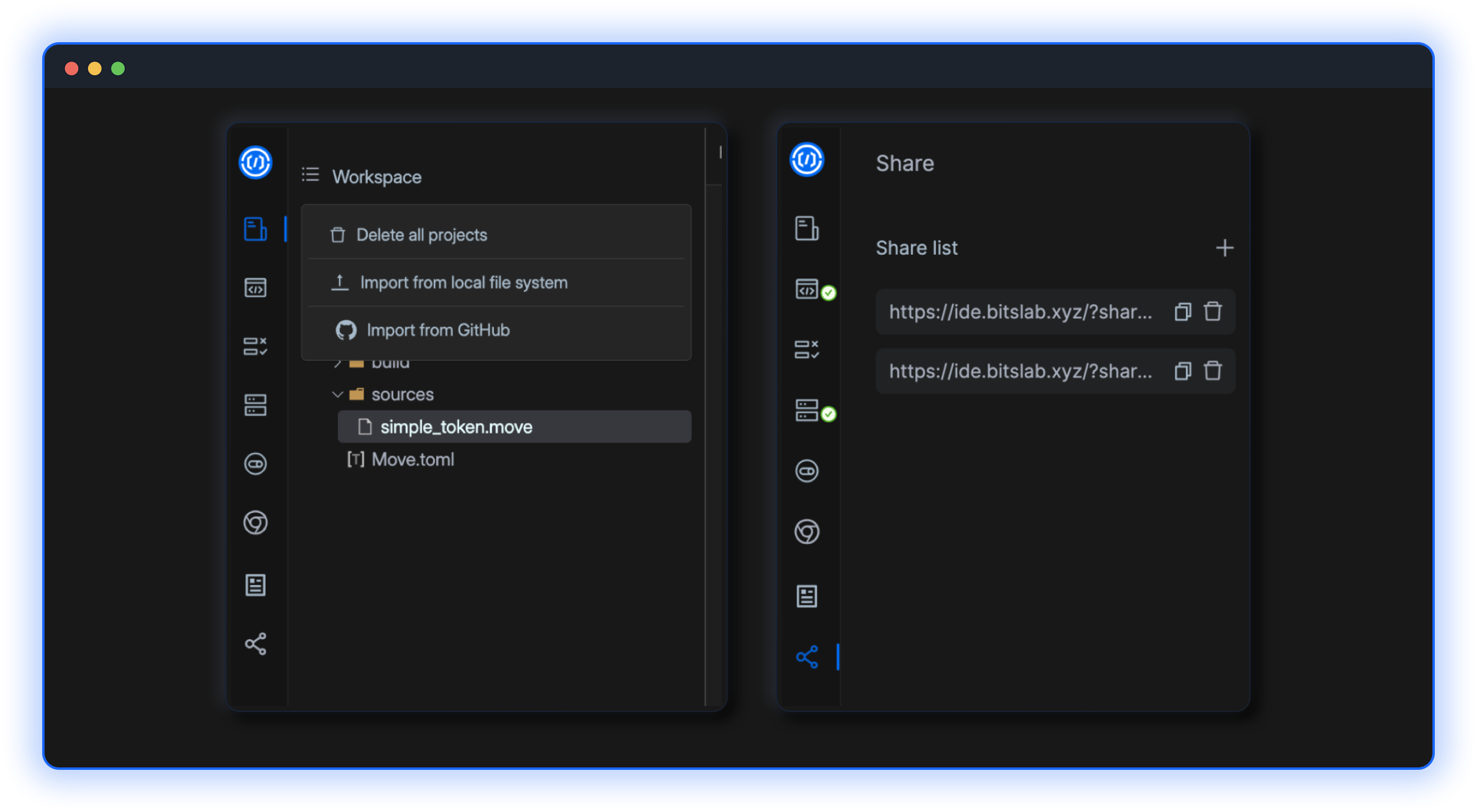
Task: Open the checklist test icon in Workspace panel sidebar
Action: click(x=255, y=346)
